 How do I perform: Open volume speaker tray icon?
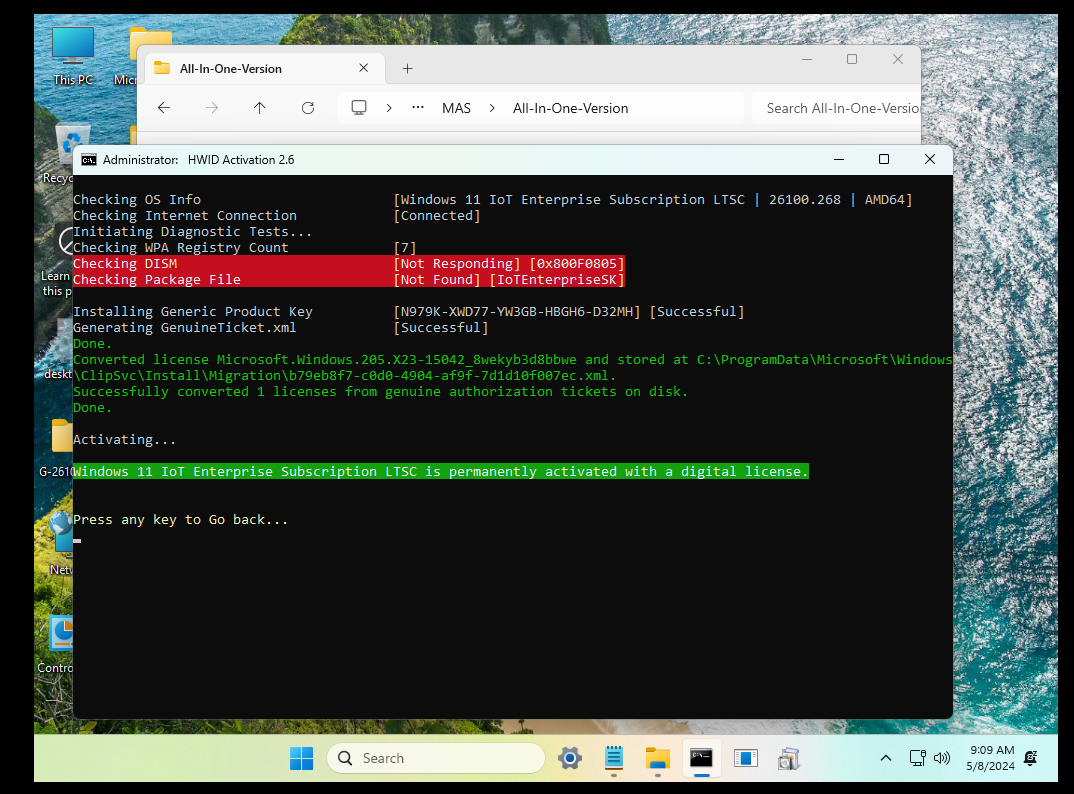point(942,758)
